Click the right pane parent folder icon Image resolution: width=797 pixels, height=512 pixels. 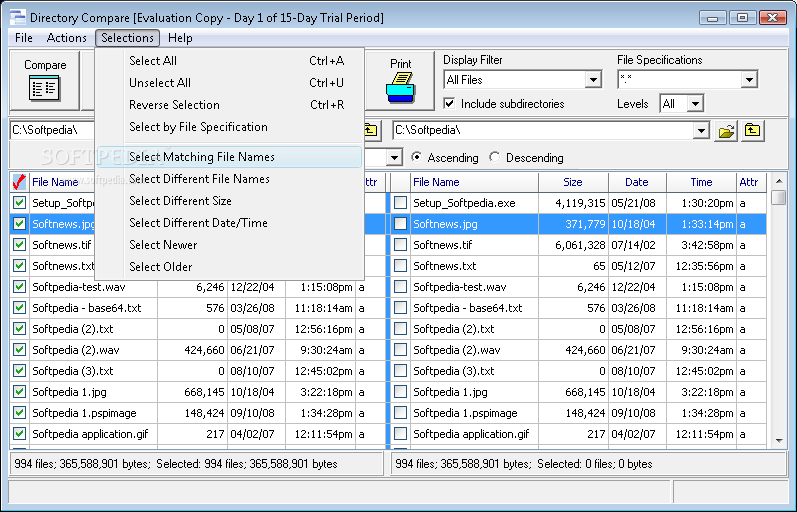coord(752,131)
